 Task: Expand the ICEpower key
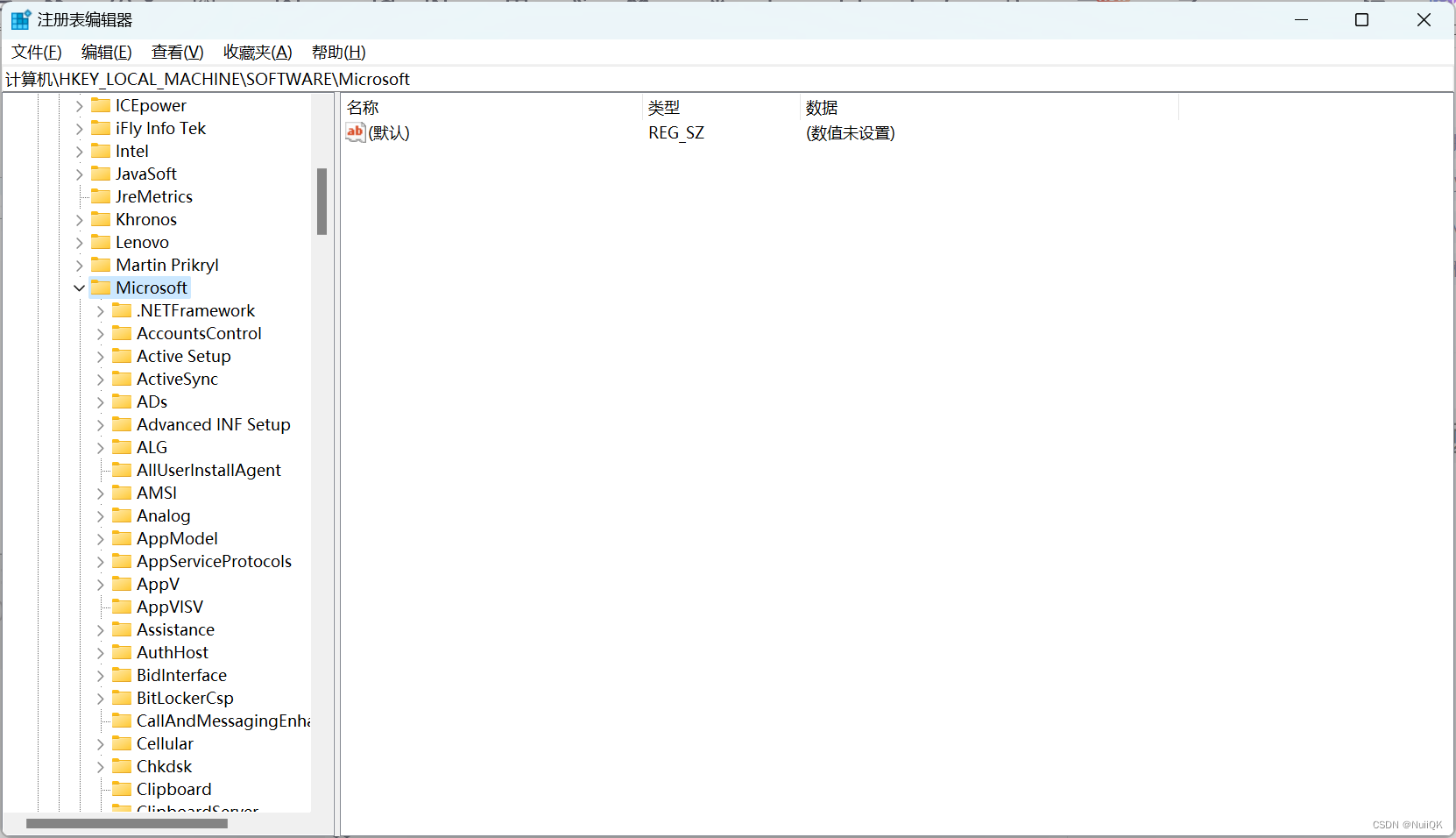[79, 105]
